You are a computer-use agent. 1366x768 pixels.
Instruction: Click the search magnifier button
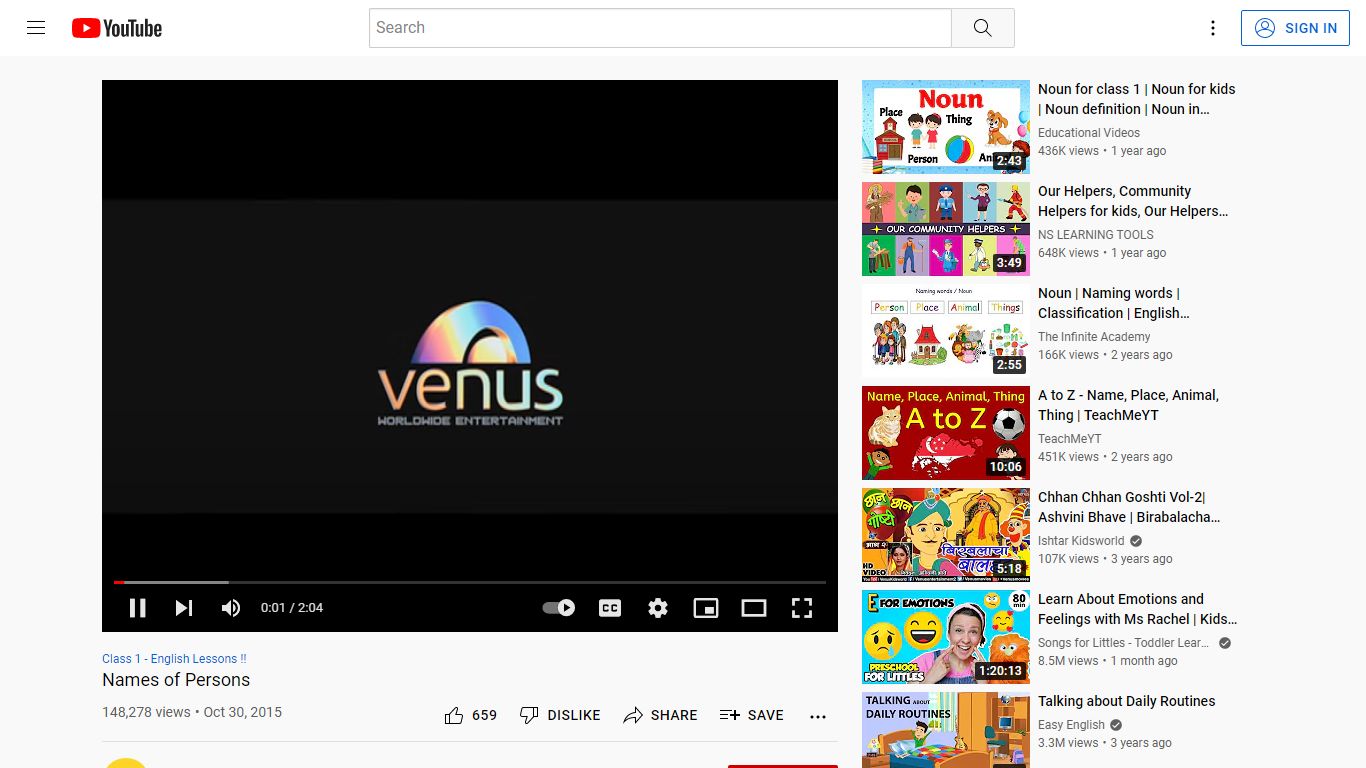pos(982,28)
